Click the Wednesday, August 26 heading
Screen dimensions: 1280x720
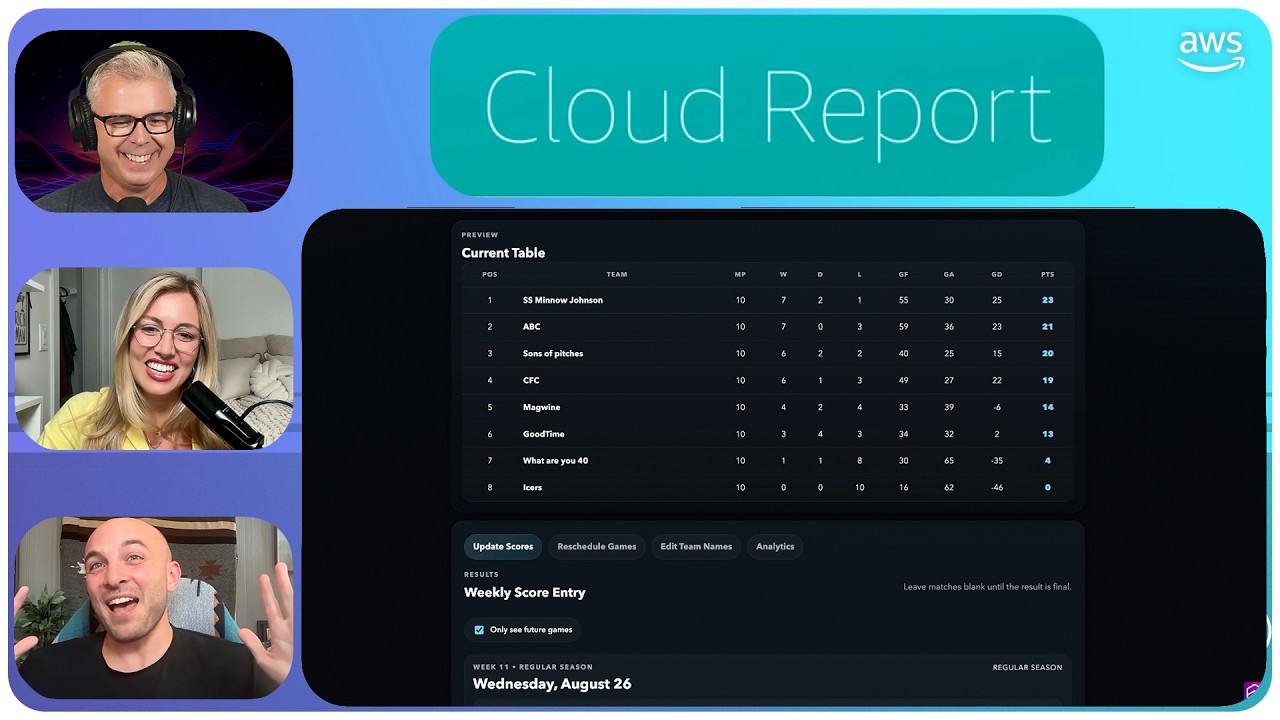pos(552,684)
